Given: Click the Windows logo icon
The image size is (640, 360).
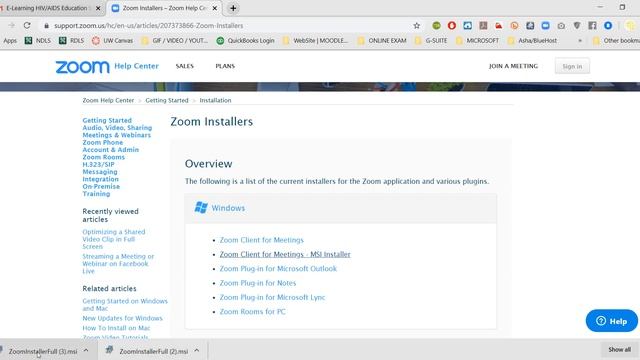Looking at the screenshot, I should (x=201, y=207).
